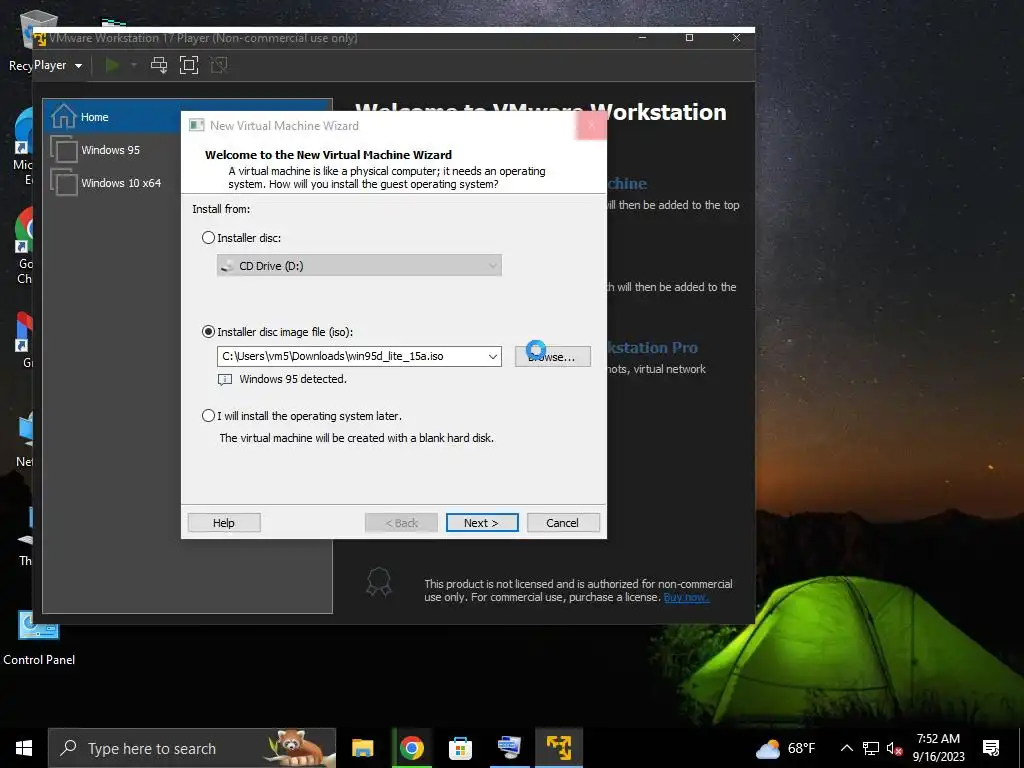Show hidden system tray icons
The image size is (1024, 768).
coord(846,748)
